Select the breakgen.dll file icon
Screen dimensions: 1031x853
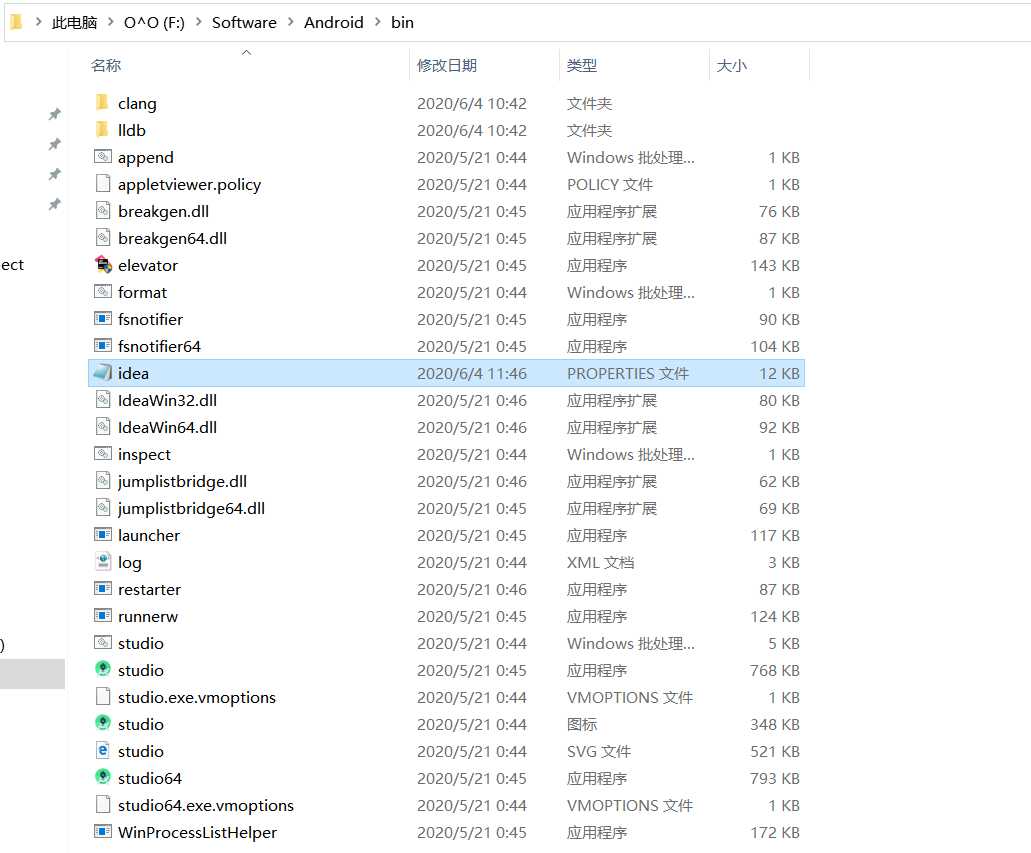pos(103,210)
